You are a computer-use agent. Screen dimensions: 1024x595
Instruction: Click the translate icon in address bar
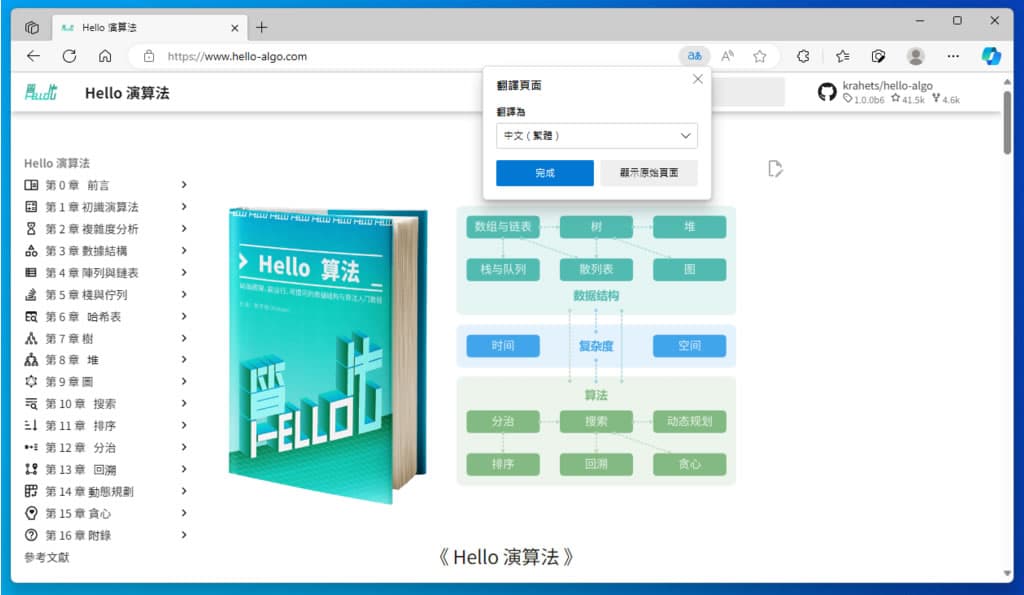(x=694, y=56)
